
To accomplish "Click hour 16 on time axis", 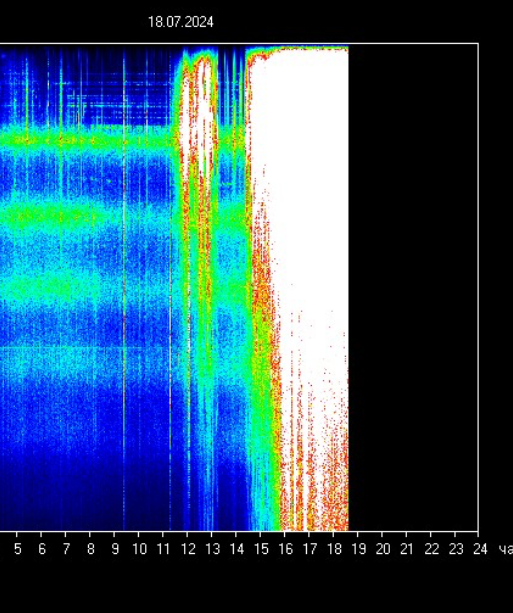I will (x=285, y=549).
